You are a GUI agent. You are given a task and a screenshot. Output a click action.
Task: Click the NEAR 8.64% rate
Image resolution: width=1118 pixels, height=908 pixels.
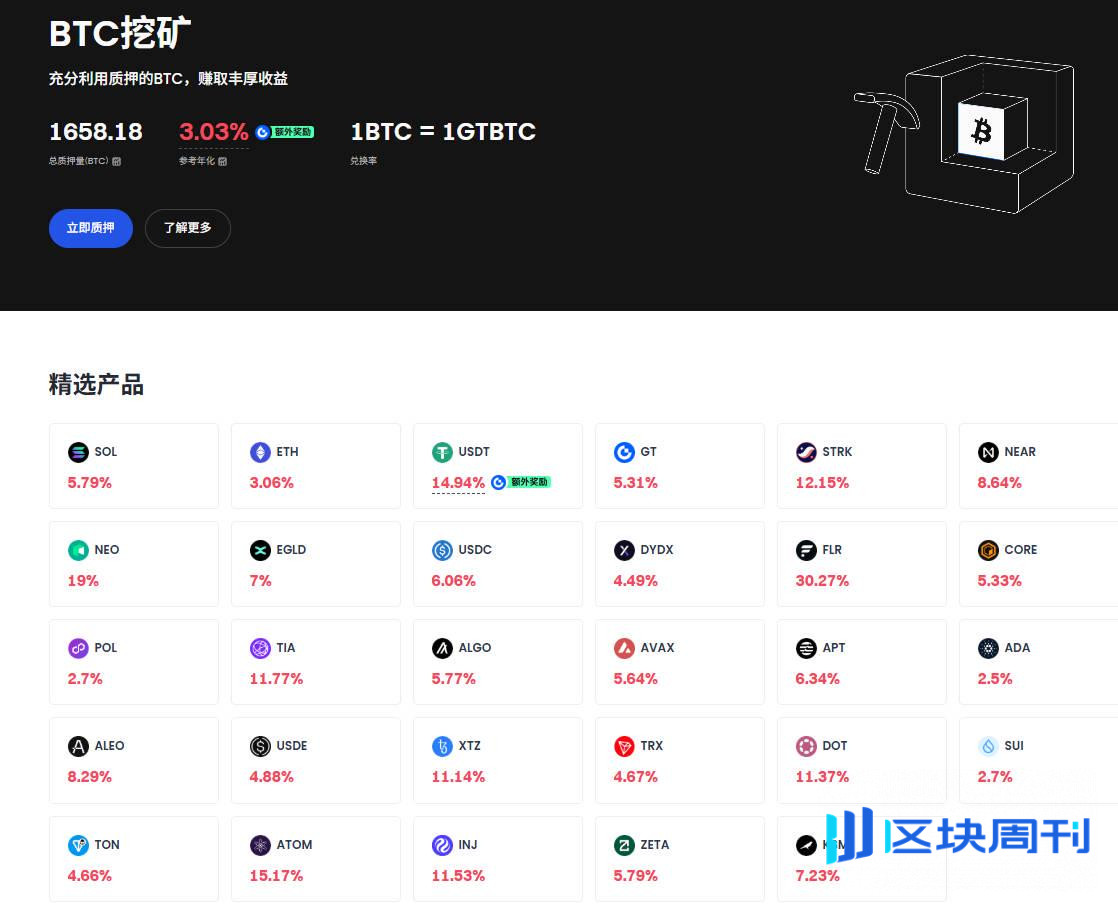(1000, 483)
